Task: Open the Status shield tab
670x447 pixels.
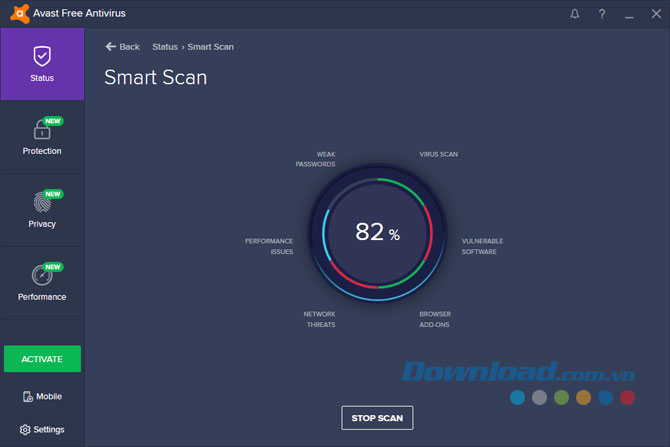Action: (x=42, y=64)
